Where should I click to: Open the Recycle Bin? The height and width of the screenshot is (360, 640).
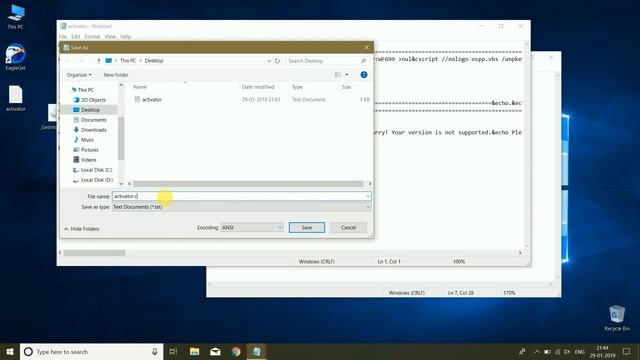tap(617, 318)
